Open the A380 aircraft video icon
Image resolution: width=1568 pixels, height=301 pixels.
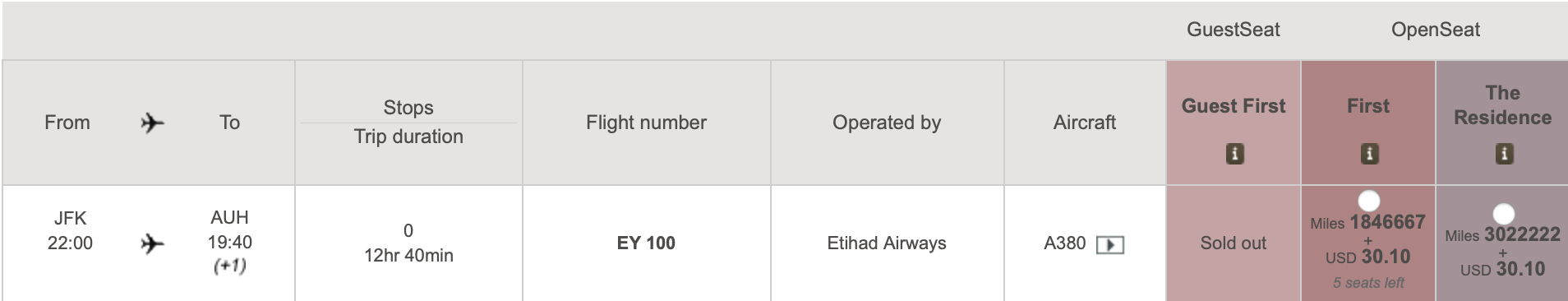coord(1110,244)
